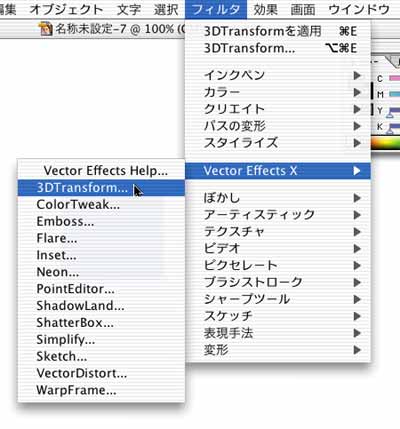The height and width of the screenshot is (429, 400).
Task: Choose the Inset... filter
Action: [101, 255]
